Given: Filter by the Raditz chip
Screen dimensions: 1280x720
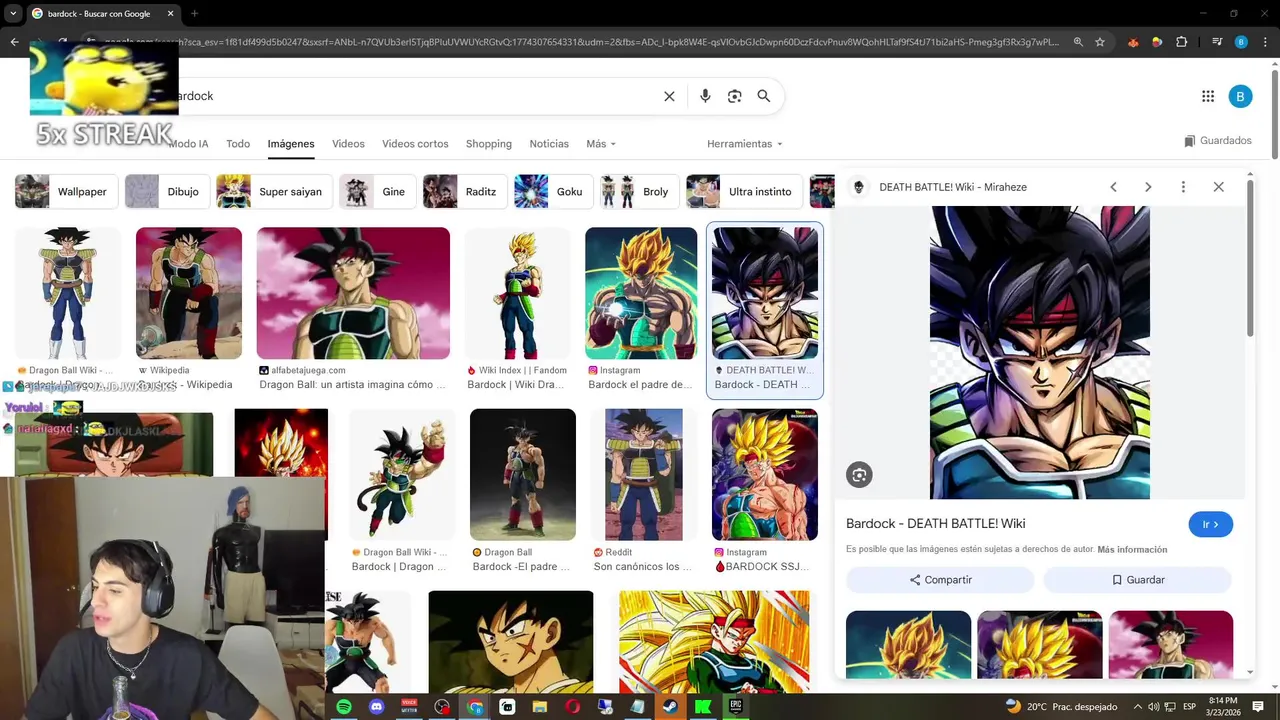Looking at the screenshot, I should pyautogui.click(x=465, y=191).
